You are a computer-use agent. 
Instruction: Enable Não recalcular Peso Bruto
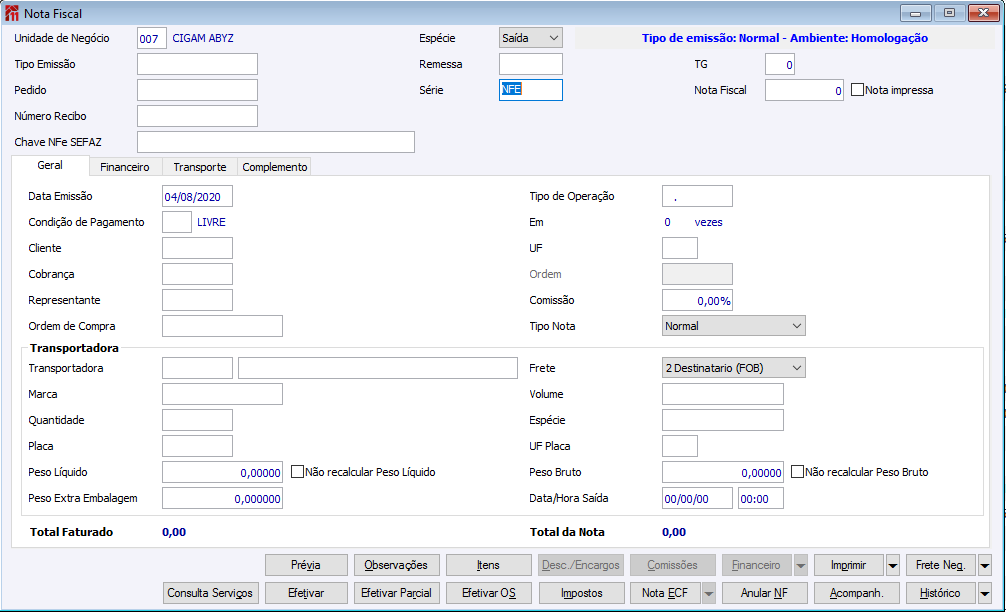coord(797,472)
